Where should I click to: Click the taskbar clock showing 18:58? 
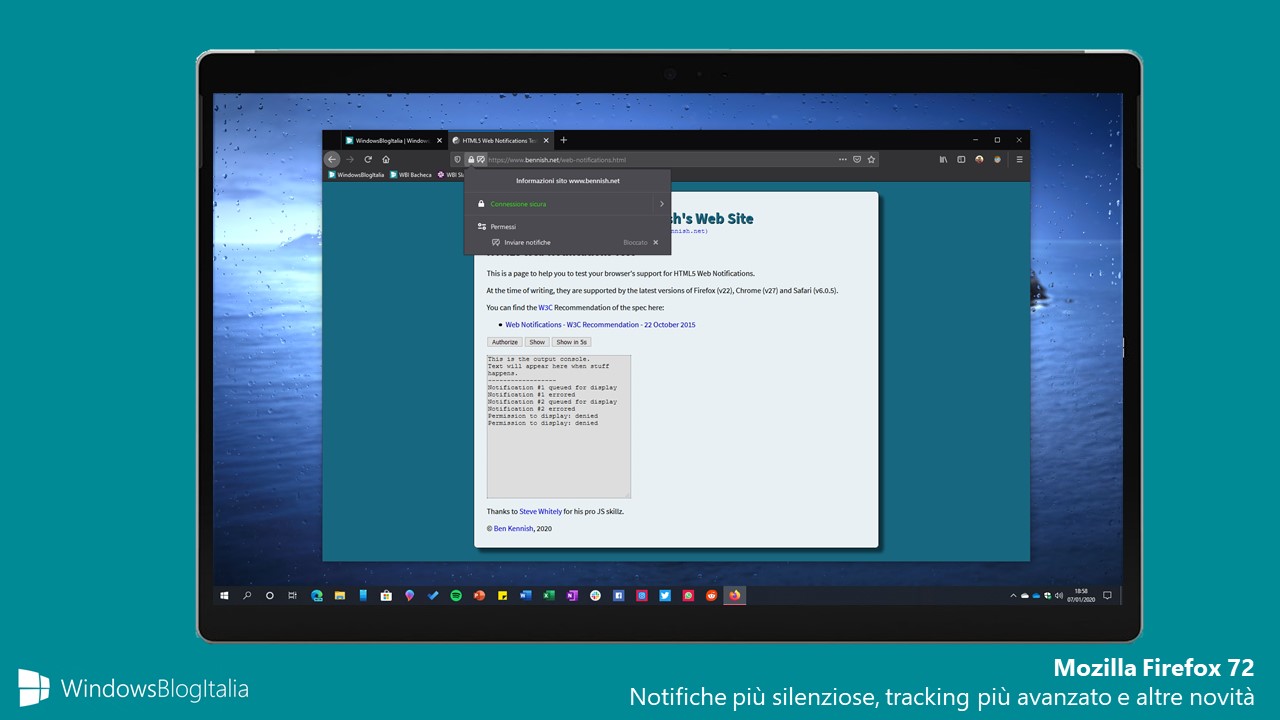point(1081,595)
